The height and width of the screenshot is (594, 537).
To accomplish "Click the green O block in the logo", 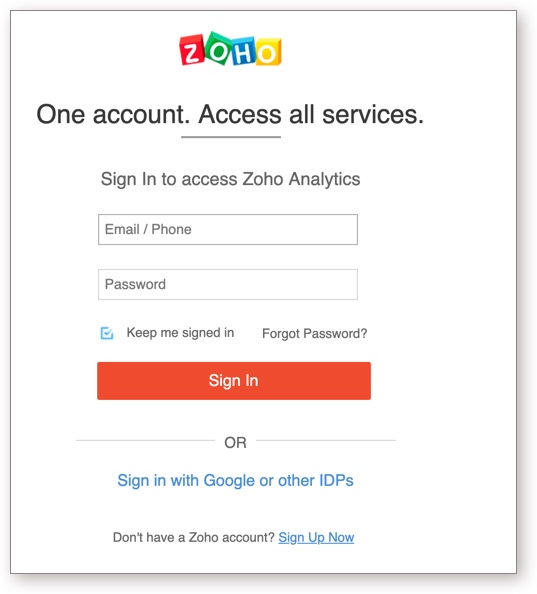I will tap(218, 48).
